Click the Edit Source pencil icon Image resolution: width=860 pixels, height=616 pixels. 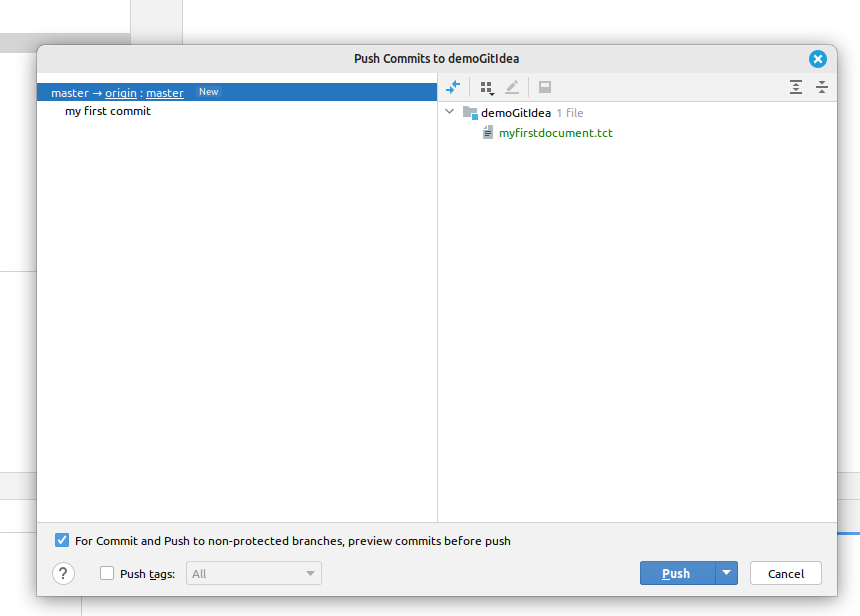(x=512, y=87)
